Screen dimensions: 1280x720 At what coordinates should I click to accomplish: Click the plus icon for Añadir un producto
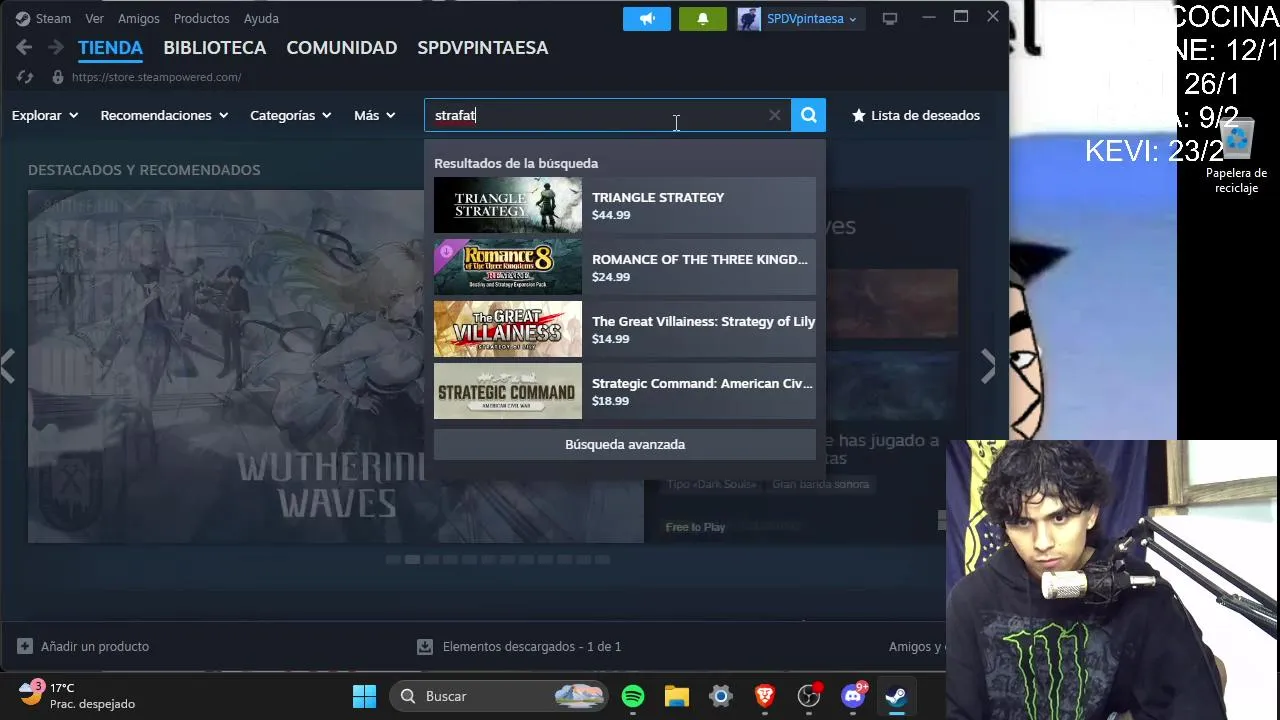[x=25, y=646]
